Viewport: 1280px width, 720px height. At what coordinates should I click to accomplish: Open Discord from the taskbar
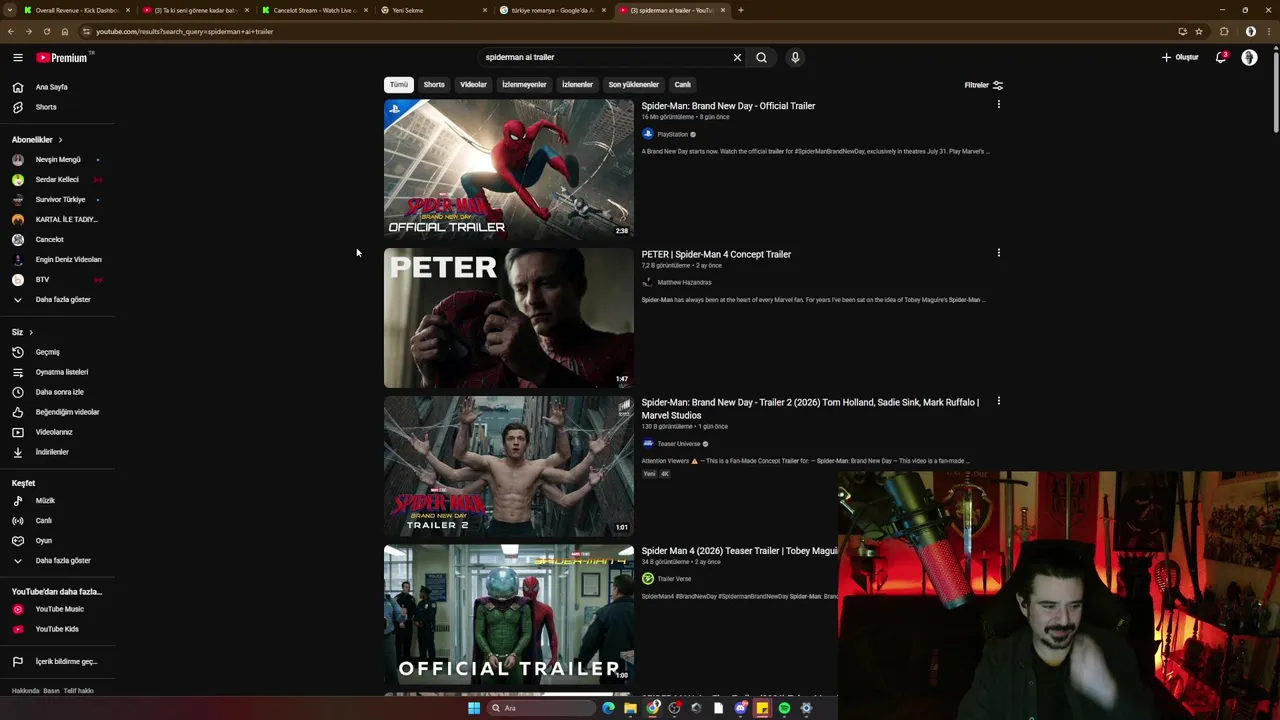click(740, 708)
